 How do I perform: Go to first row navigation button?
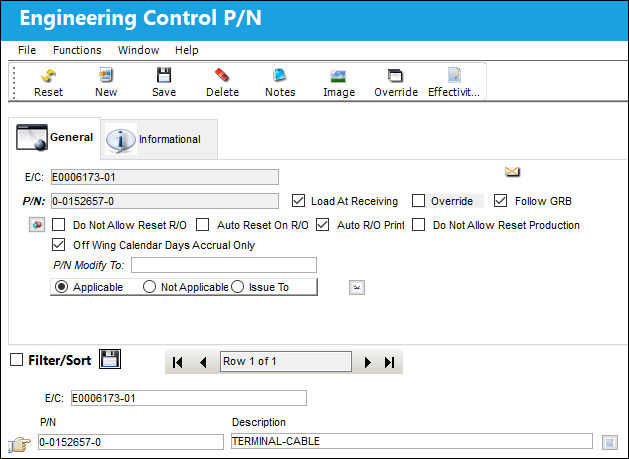[x=177, y=362]
